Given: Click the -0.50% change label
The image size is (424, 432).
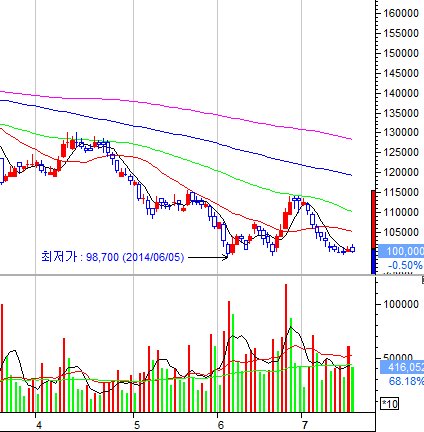Looking at the screenshot, I should click(x=405, y=265).
